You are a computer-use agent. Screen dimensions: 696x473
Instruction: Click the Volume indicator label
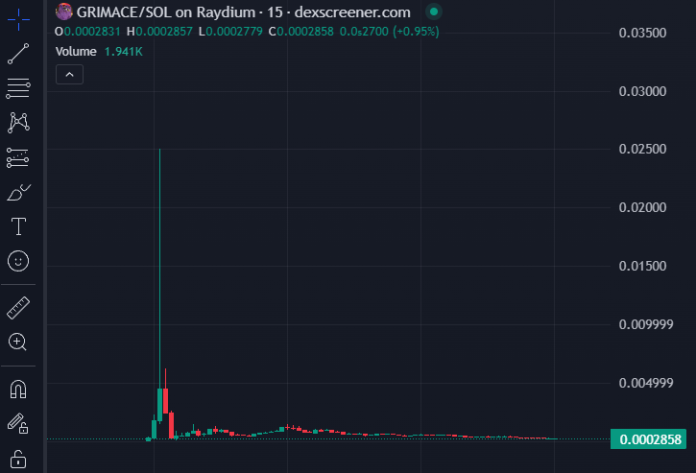point(76,51)
